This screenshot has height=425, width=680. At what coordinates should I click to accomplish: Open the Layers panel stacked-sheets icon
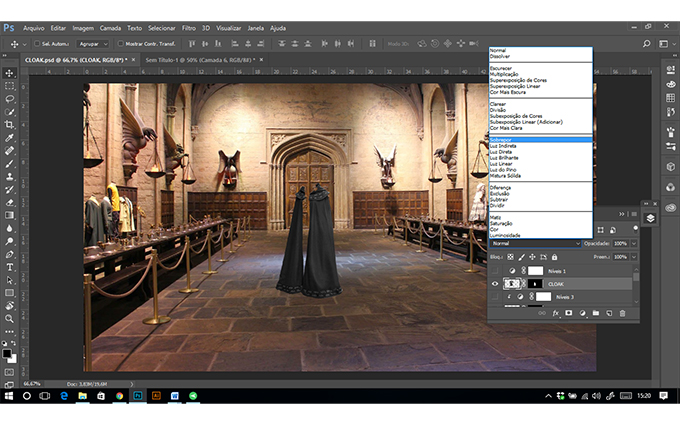(651, 218)
